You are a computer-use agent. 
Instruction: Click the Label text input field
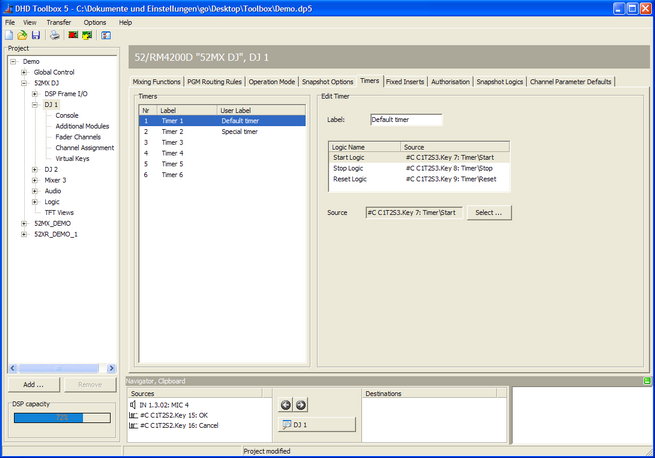click(405, 120)
